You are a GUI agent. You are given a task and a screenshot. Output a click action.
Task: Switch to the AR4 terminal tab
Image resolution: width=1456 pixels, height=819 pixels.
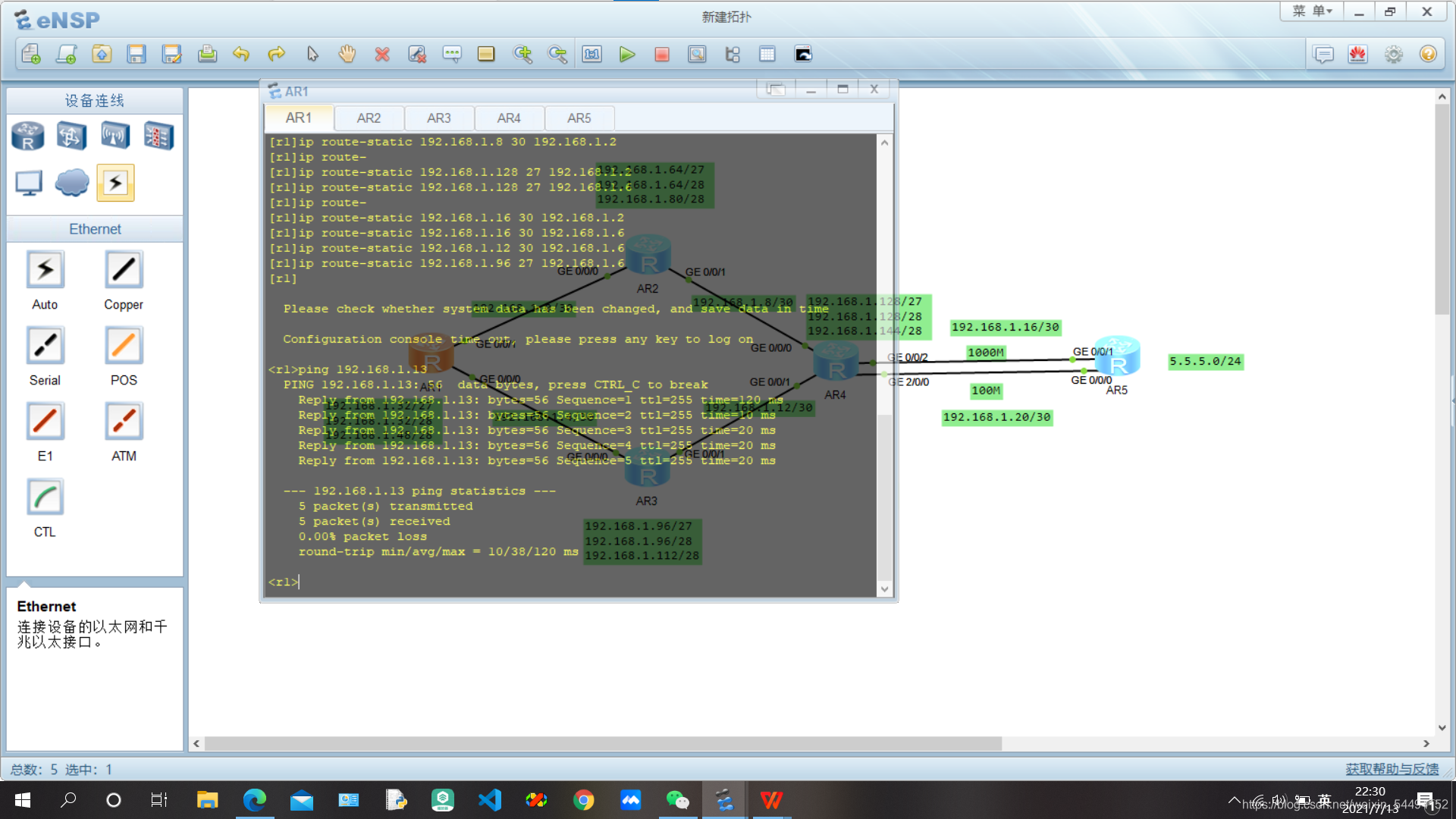tap(509, 118)
